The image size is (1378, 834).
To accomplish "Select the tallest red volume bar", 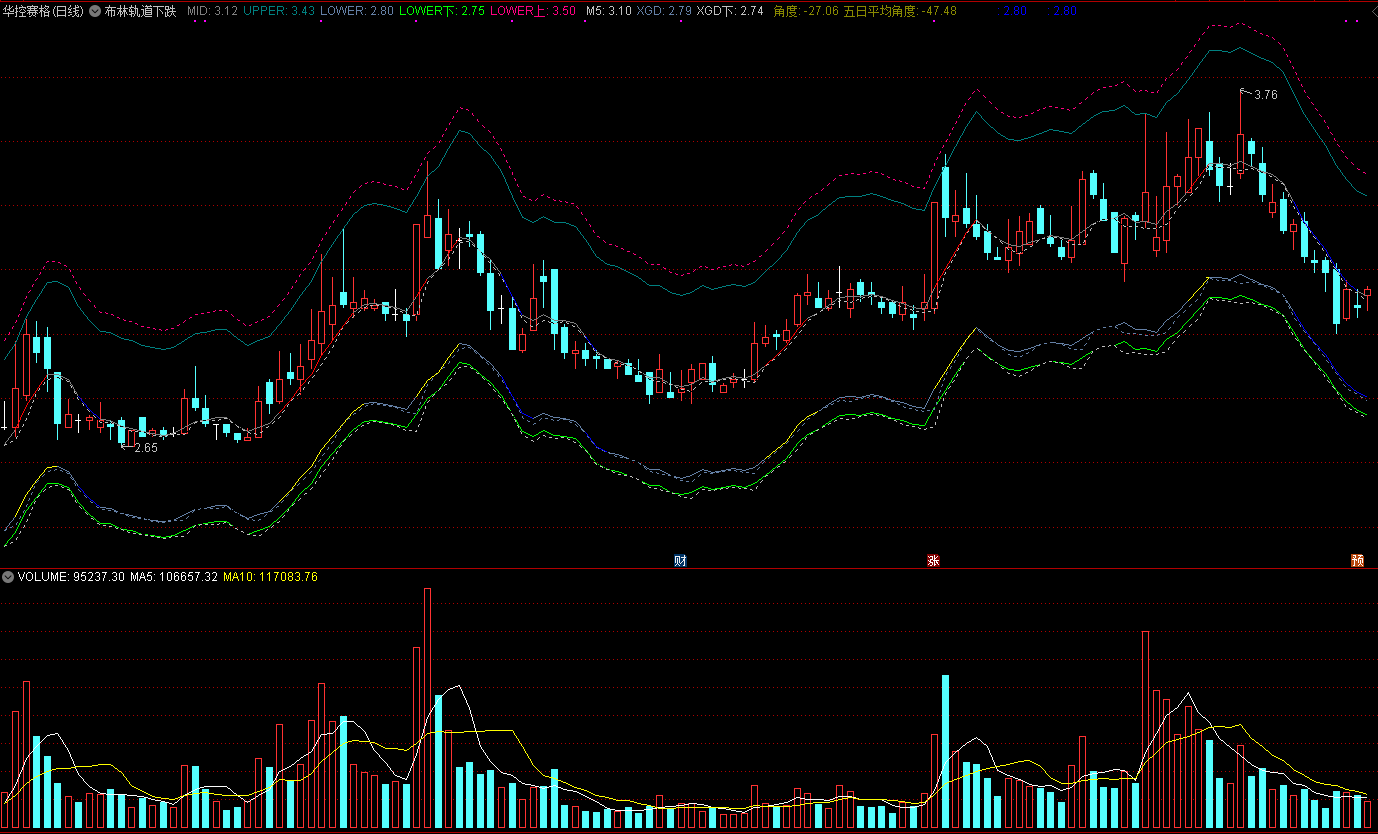I will point(427,708).
